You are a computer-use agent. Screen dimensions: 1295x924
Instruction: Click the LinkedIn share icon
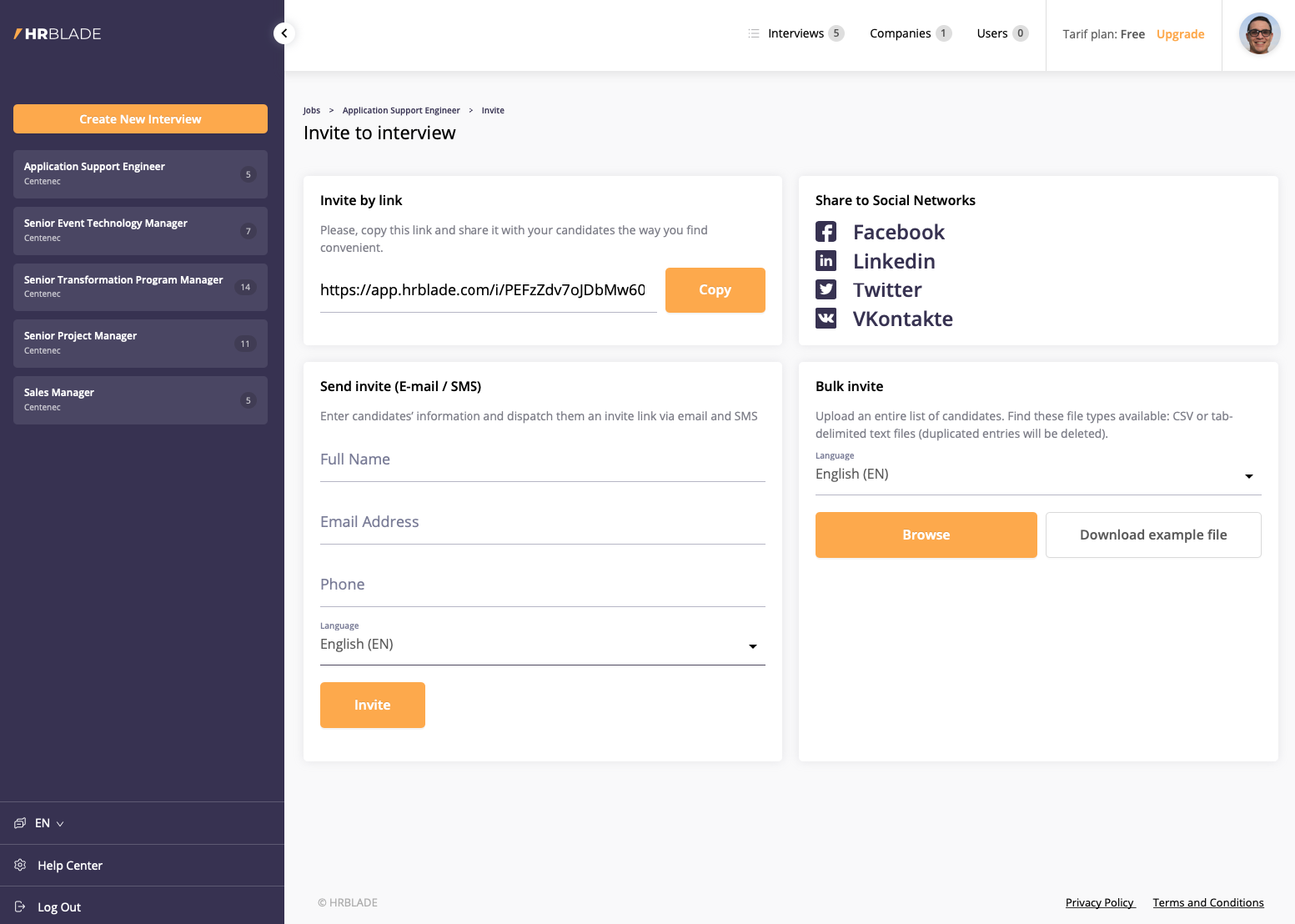[x=826, y=261]
